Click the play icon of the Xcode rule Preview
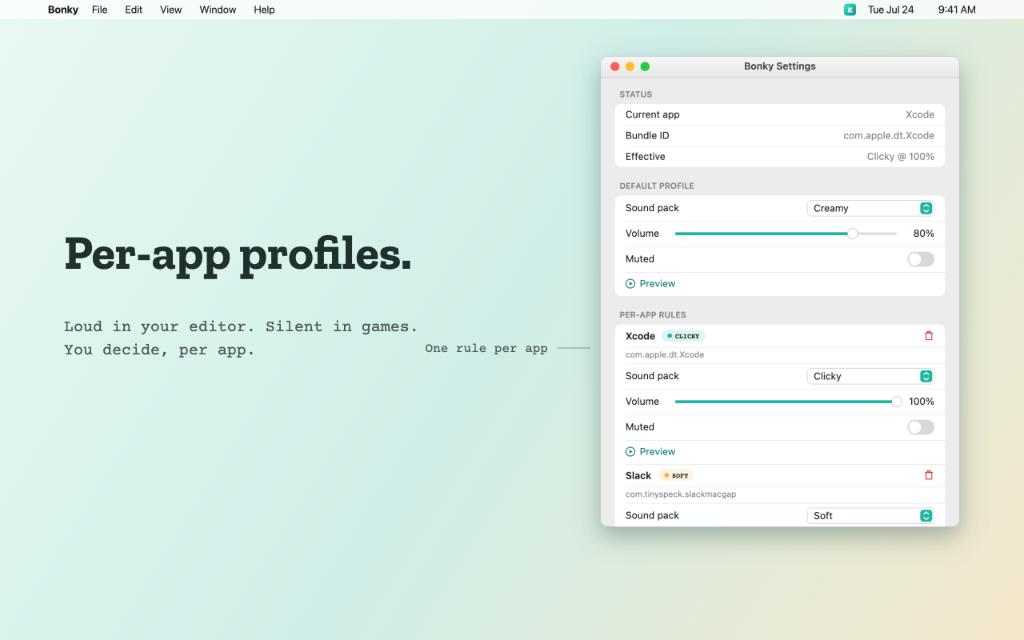The height and width of the screenshot is (640, 1024). click(x=630, y=451)
